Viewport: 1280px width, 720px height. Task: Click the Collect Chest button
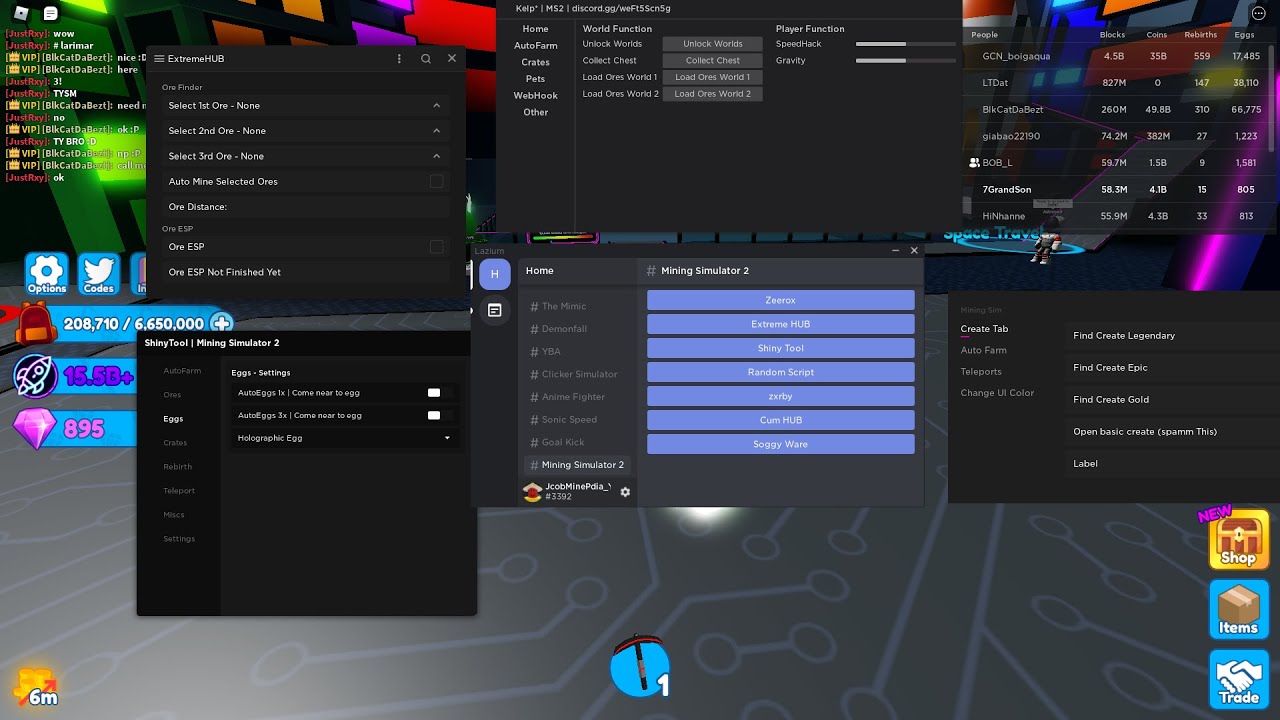[x=713, y=61]
